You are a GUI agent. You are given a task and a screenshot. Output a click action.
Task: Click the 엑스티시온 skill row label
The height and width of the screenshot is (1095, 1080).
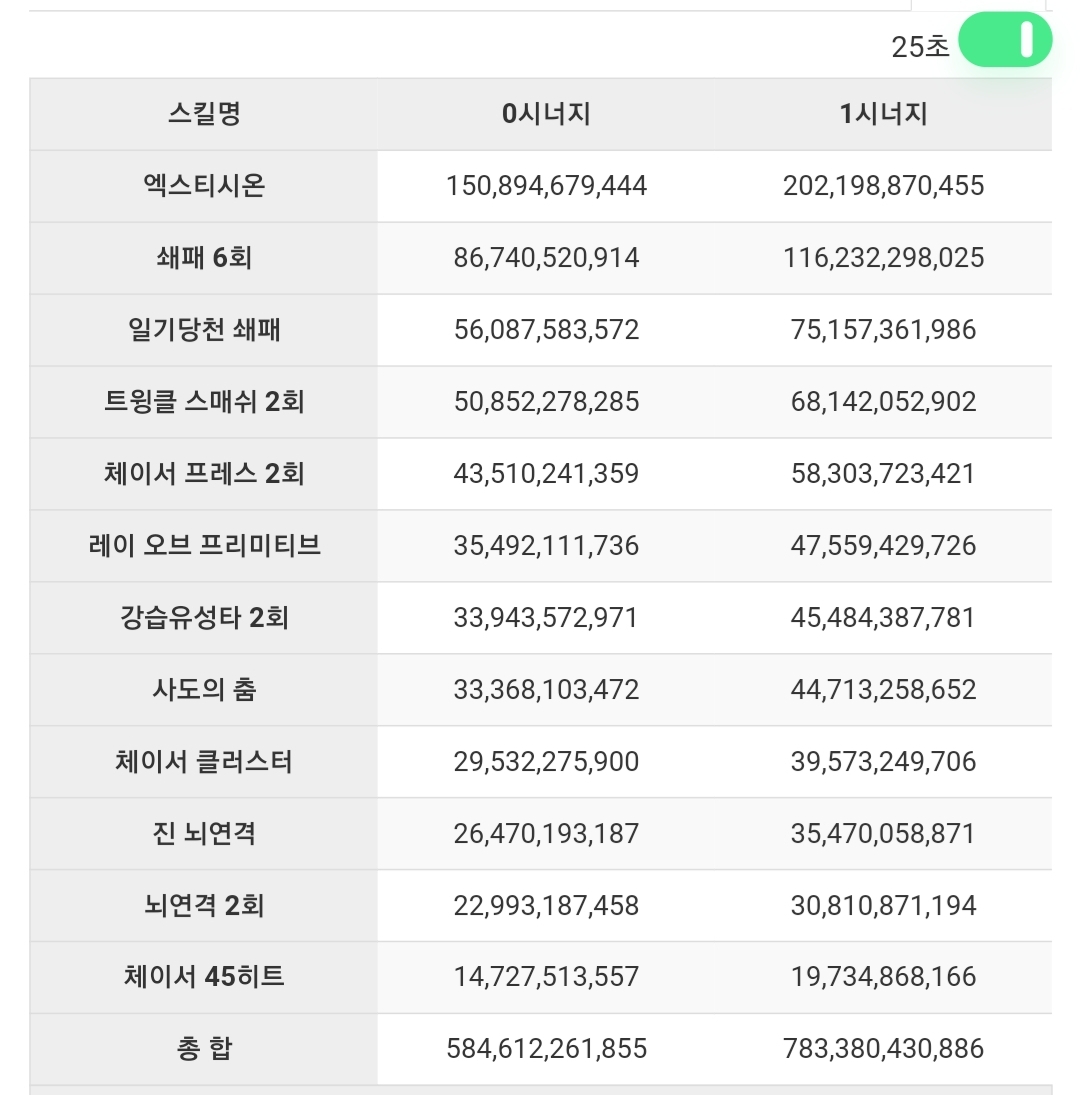click(204, 186)
